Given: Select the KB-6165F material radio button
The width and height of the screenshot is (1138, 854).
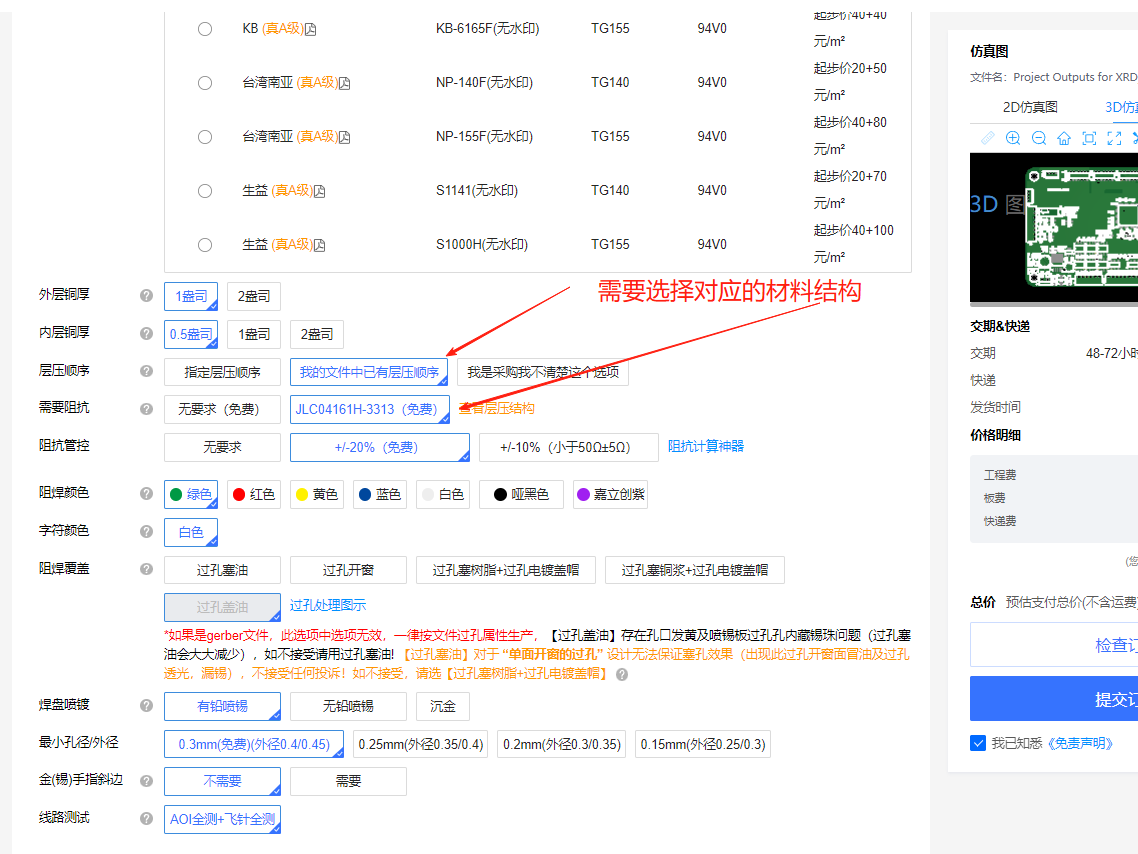Looking at the screenshot, I should [x=205, y=29].
